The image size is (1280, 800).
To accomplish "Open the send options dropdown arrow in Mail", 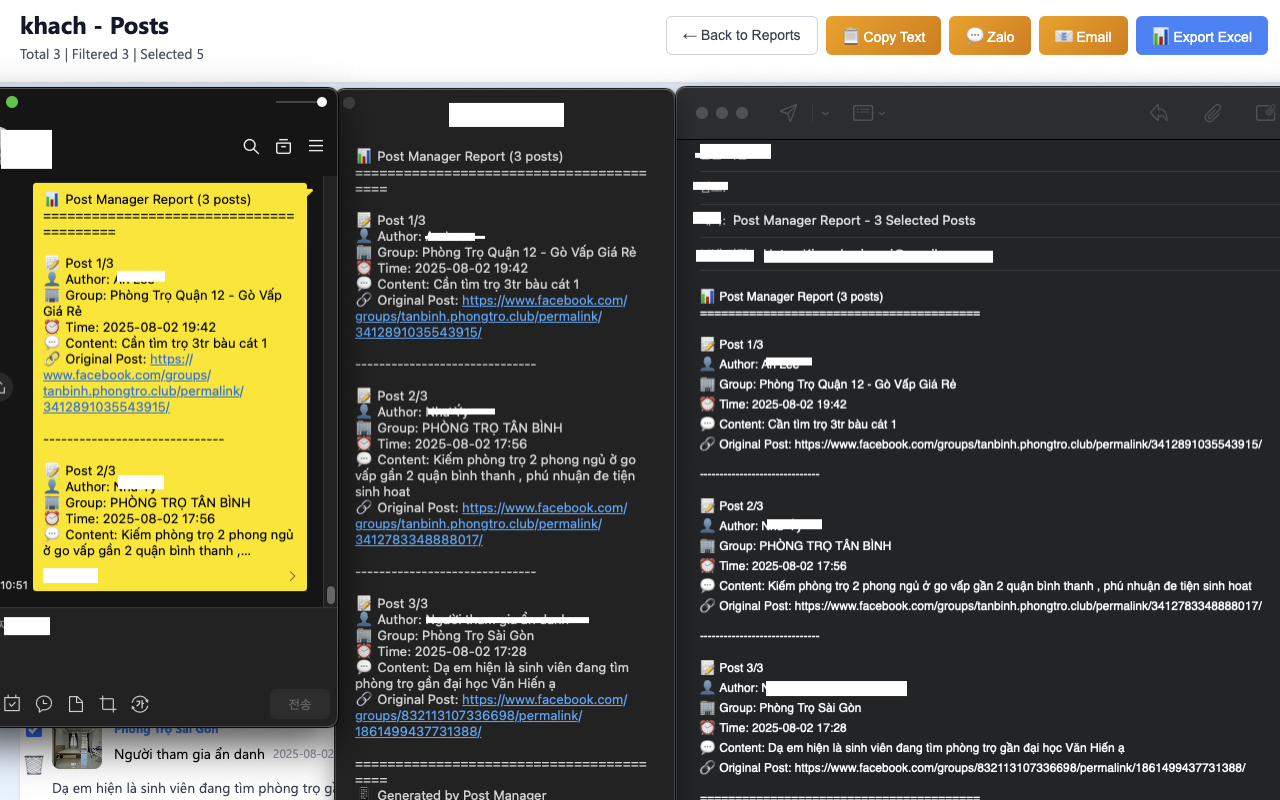I will [x=825, y=113].
